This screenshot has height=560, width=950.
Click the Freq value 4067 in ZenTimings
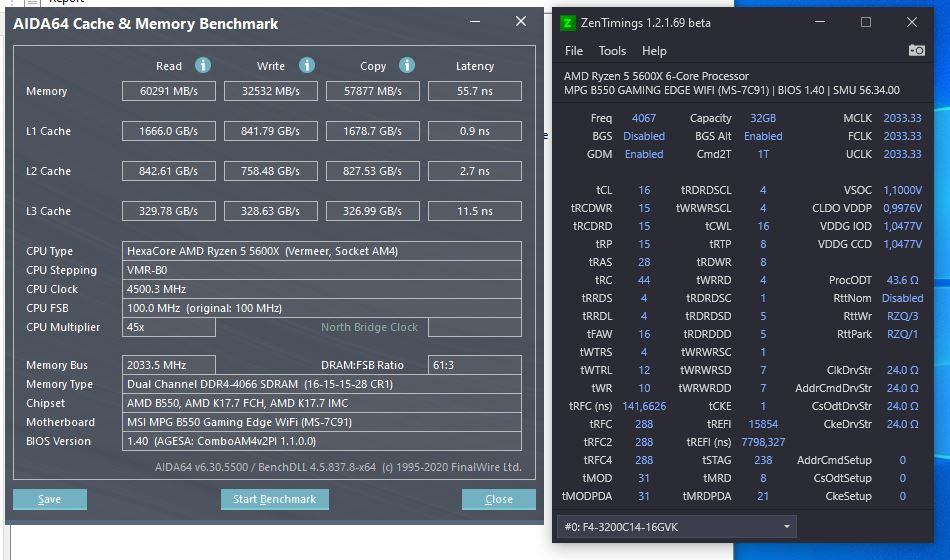643,118
